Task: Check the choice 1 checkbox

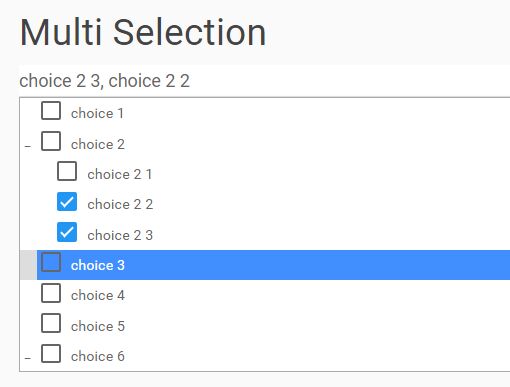Action: coord(51,110)
